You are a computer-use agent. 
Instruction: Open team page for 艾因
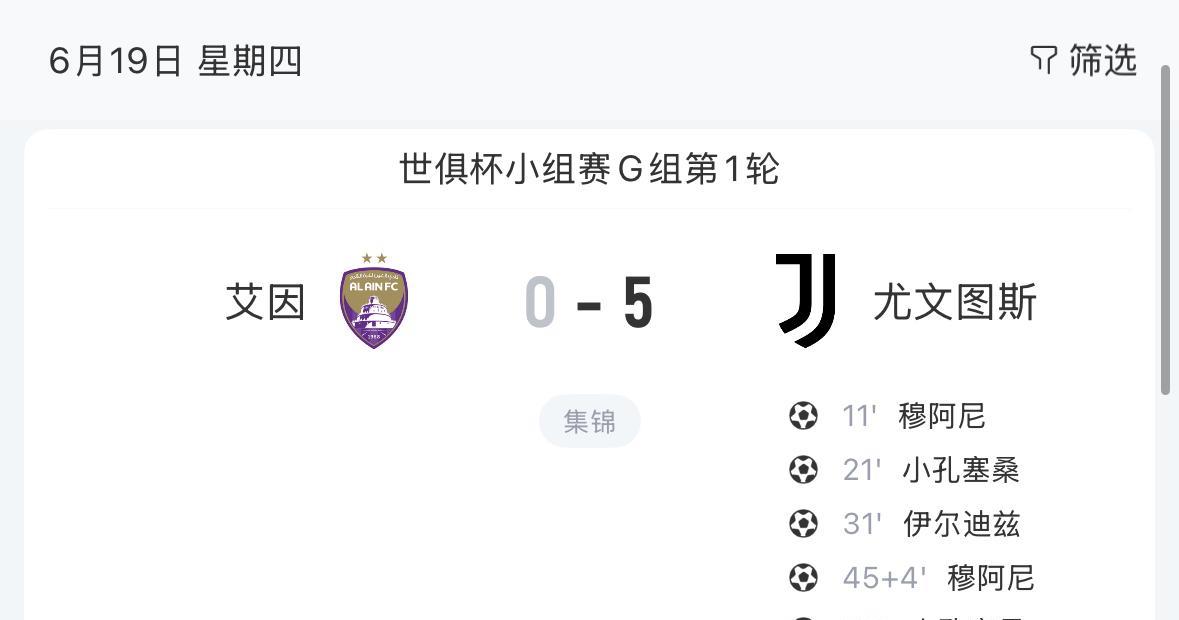(x=265, y=302)
